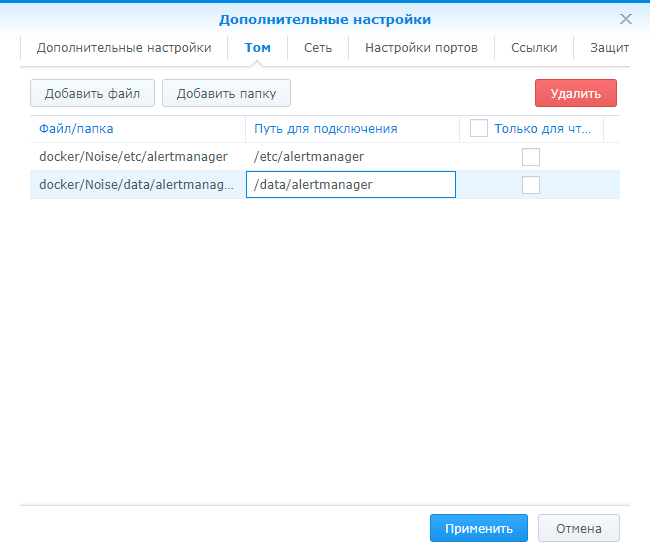The image size is (650, 550).
Task: Click the Добавить папку button
Action: click(226, 94)
